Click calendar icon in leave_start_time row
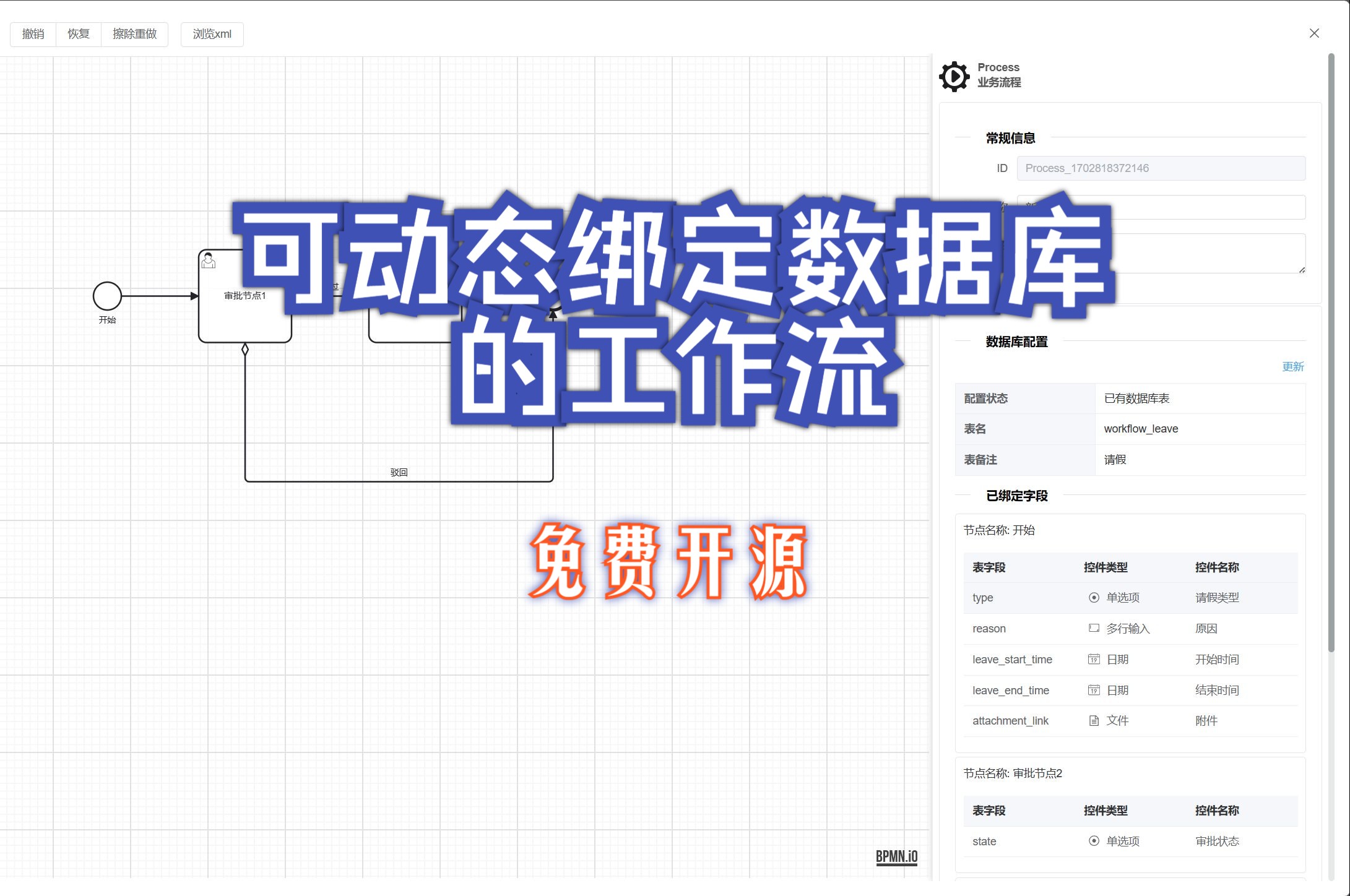 tap(1094, 660)
